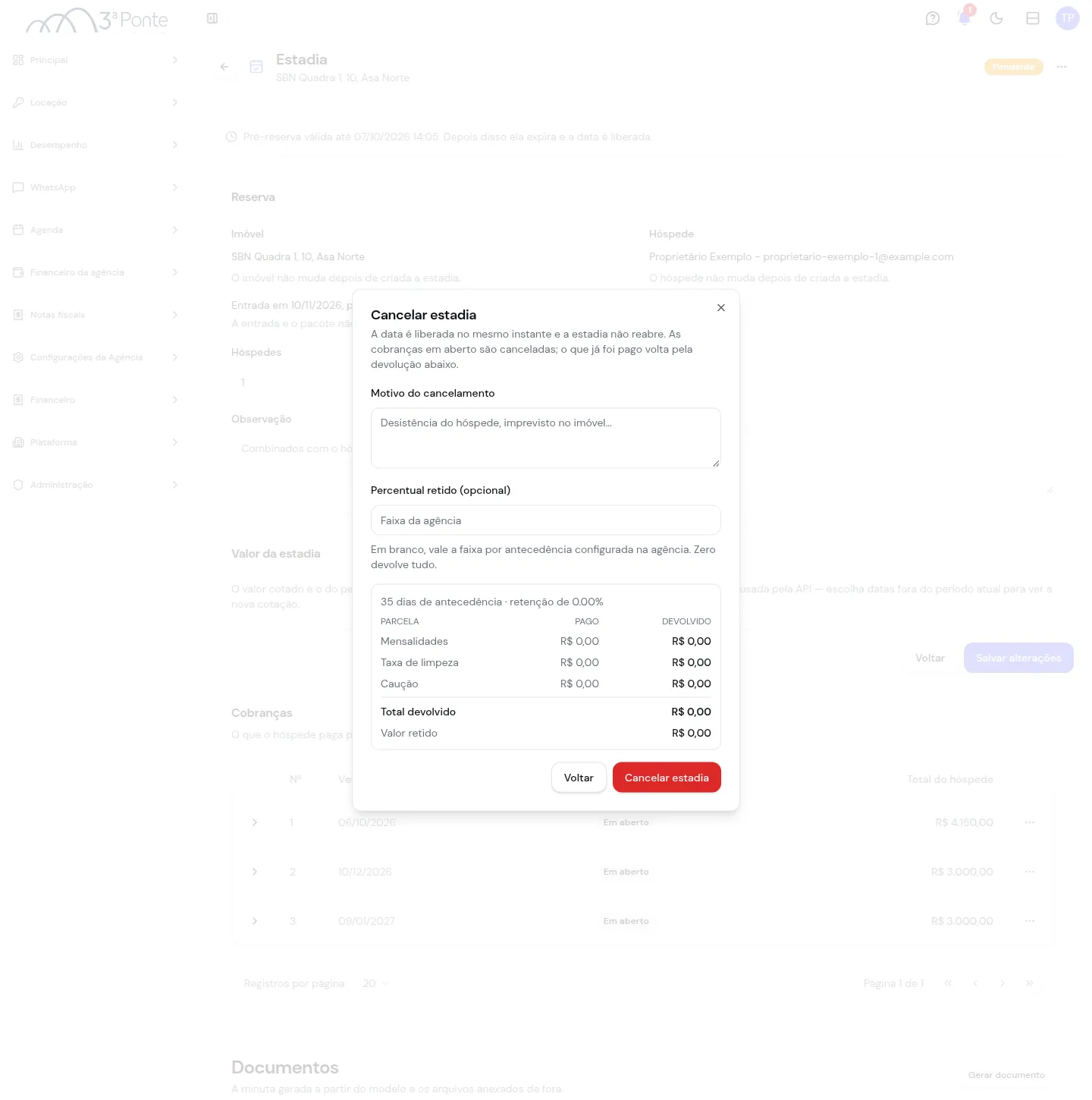Expand the Agenda sidebar section

(96, 230)
